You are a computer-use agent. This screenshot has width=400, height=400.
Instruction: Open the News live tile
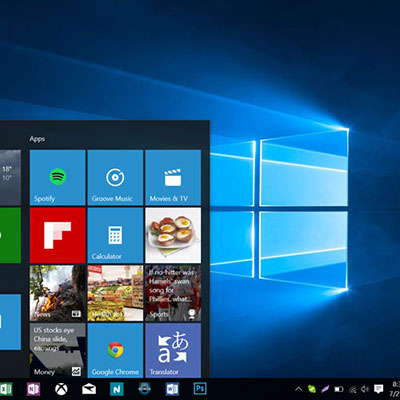(x=58, y=293)
